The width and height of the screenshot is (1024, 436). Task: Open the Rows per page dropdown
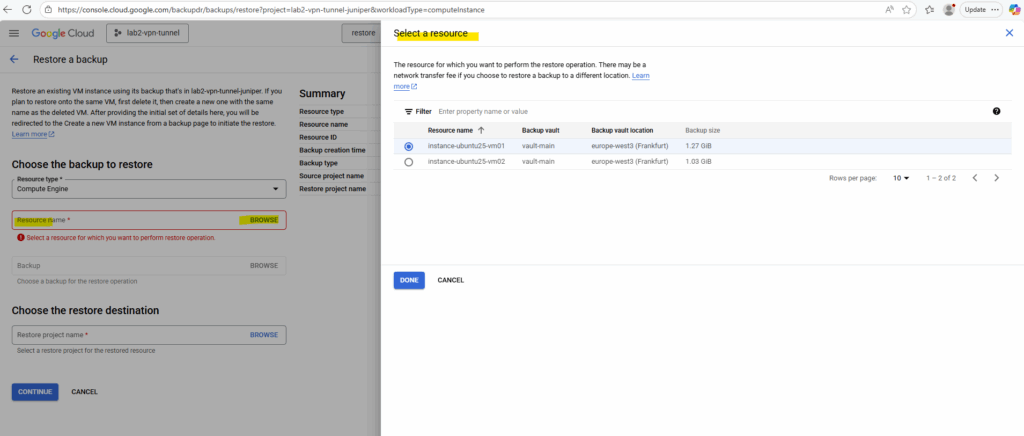pyautogui.click(x=901, y=178)
